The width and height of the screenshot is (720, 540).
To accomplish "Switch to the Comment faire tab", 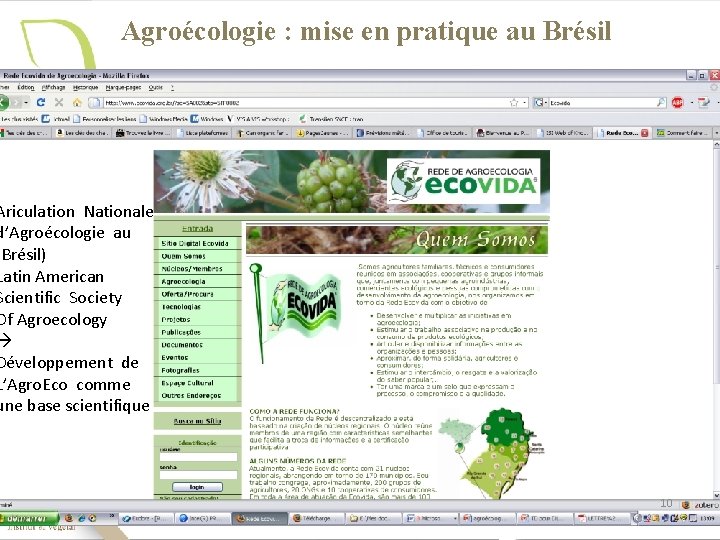I will 683,133.
